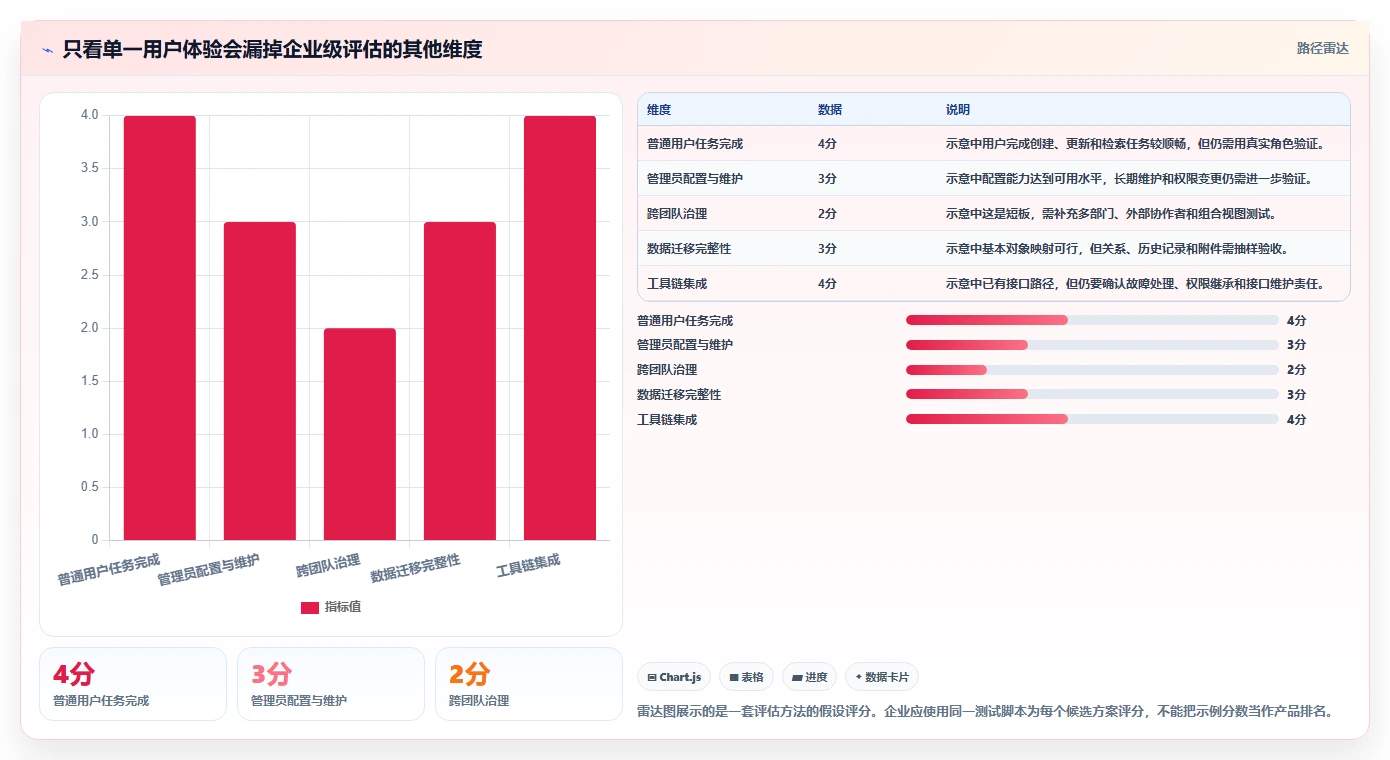Screen dimensions: 1390x760
Task: Click the description starting 示意中用户完成创建
Action: 1135,144
